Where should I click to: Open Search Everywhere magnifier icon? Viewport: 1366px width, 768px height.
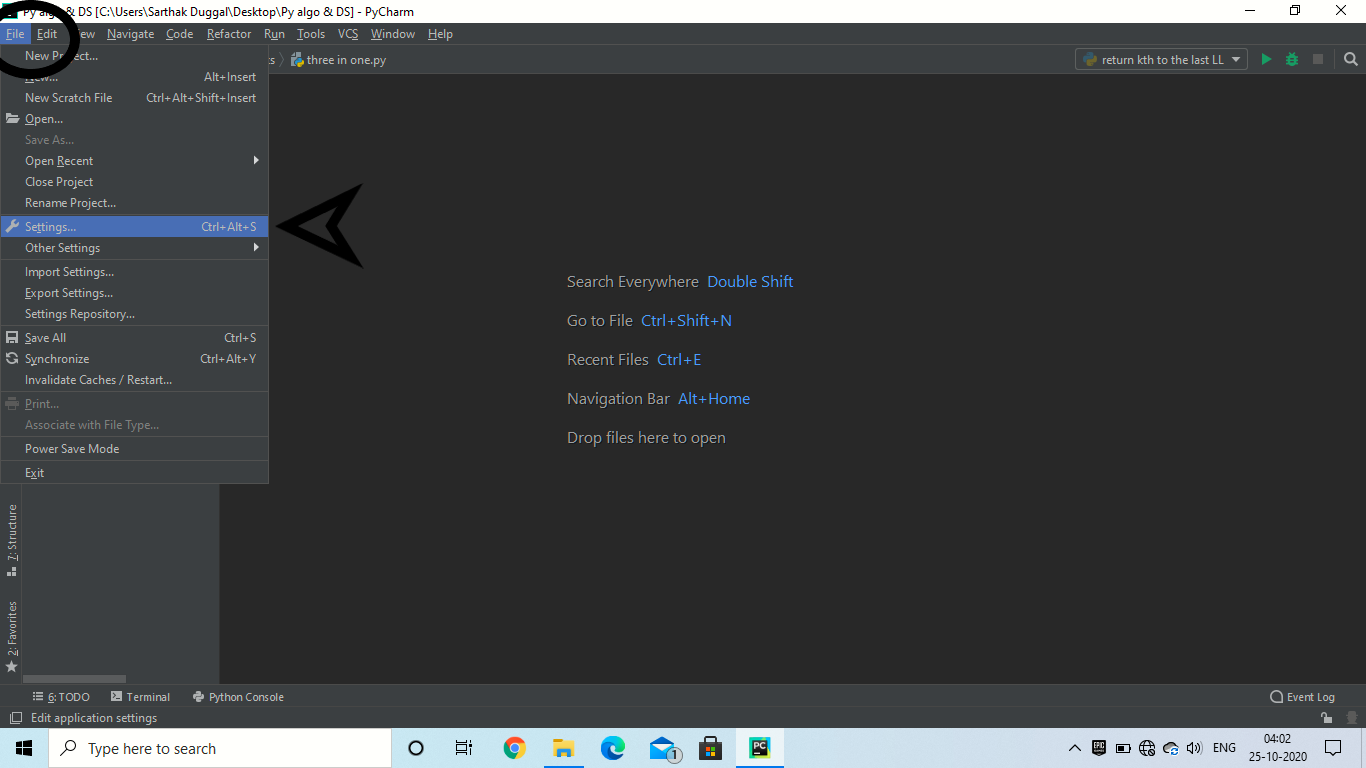point(1351,60)
